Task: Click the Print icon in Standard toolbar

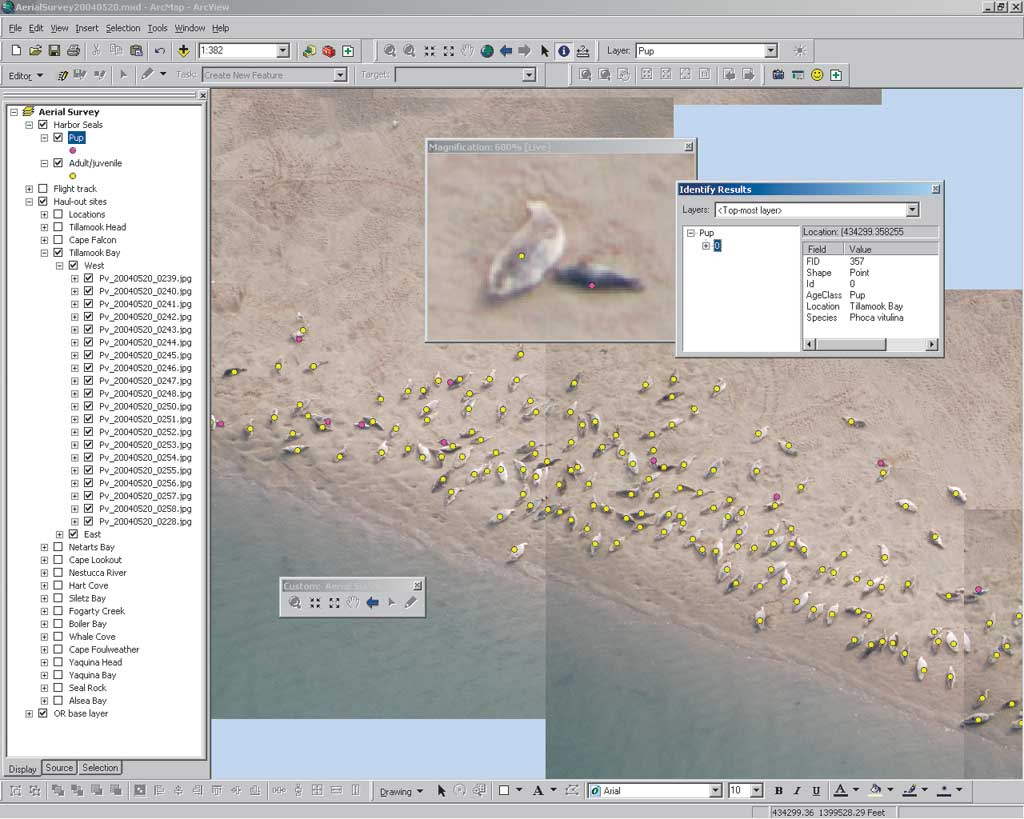Action: click(74, 51)
